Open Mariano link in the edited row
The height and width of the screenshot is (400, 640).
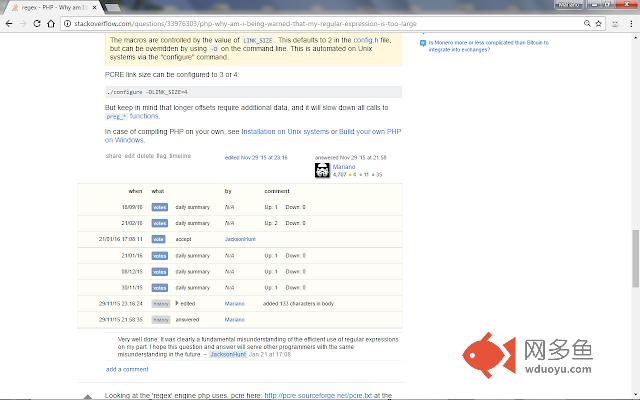click(x=235, y=304)
